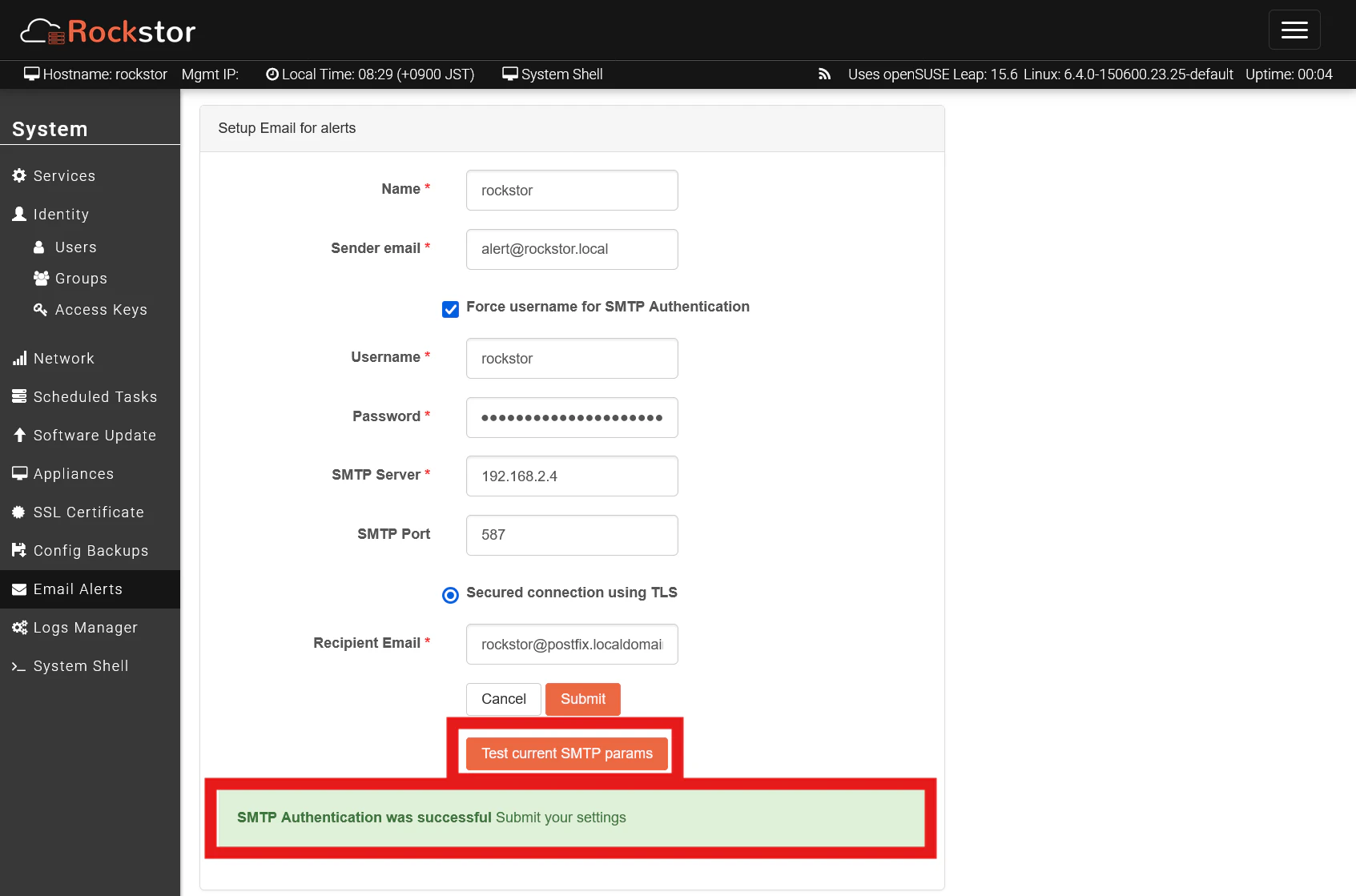Cancel the email setup form

click(x=504, y=699)
